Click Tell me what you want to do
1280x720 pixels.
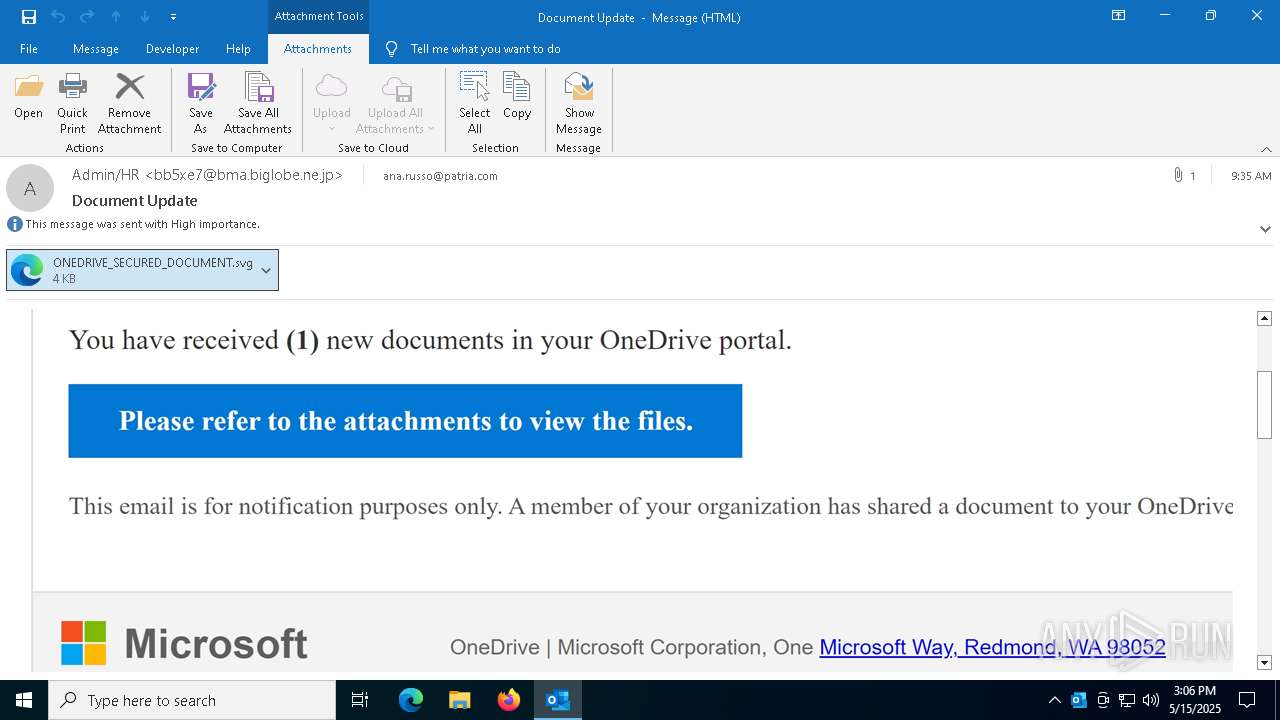[485, 48]
